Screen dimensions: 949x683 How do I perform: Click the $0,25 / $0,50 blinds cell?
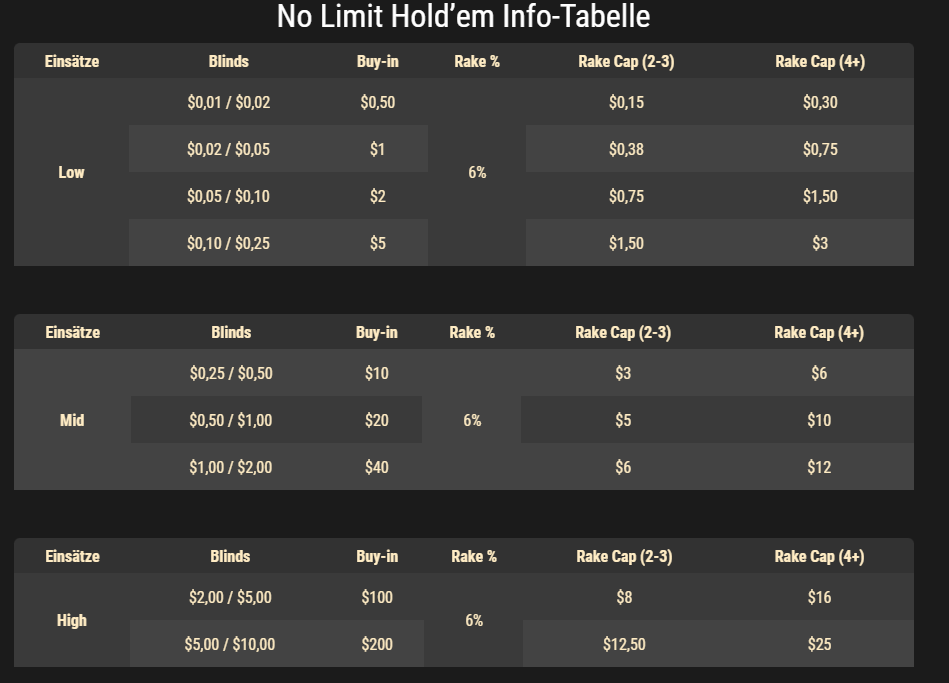click(x=231, y=373)
